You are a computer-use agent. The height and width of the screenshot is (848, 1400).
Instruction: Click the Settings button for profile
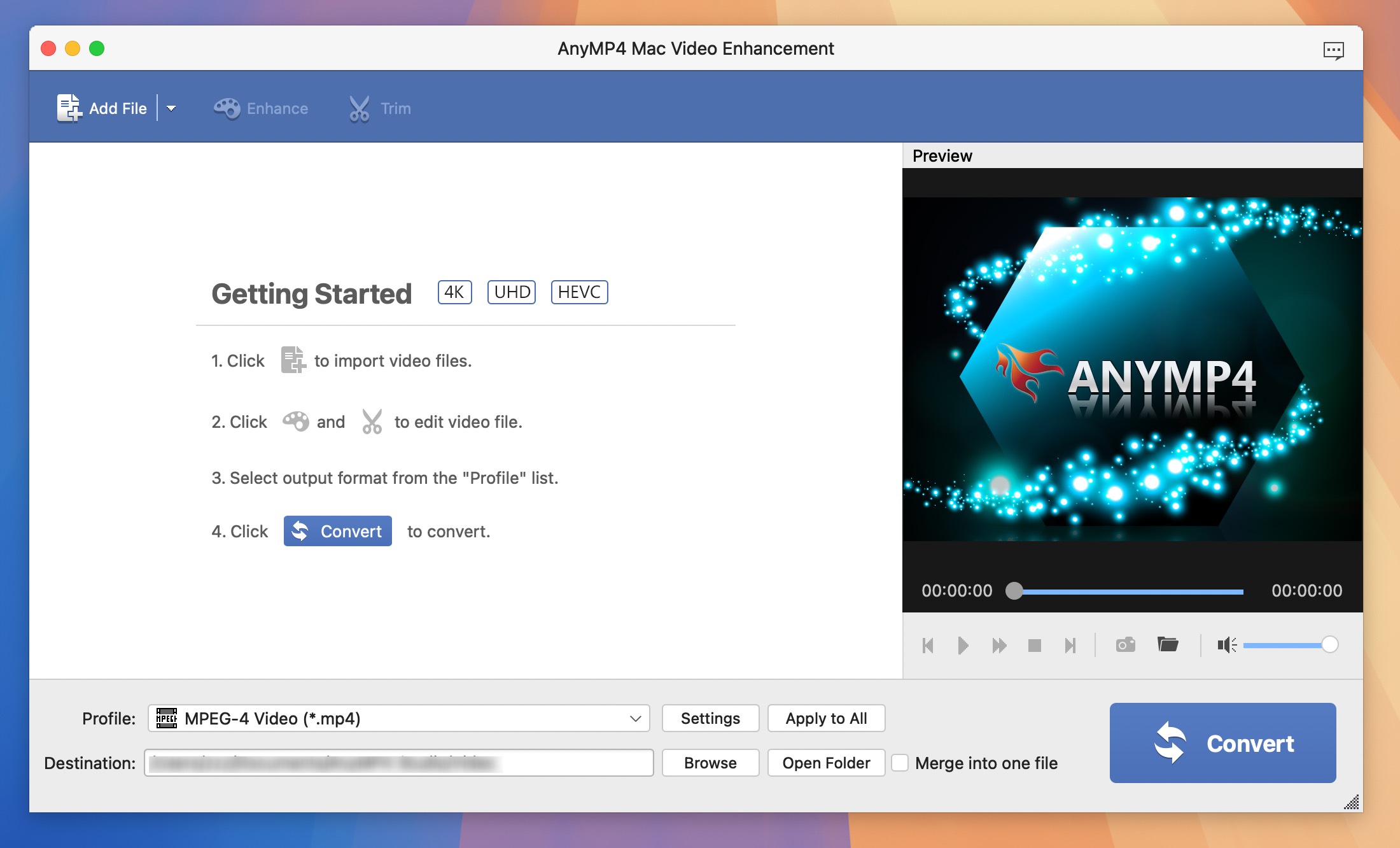[x=710, y=718]
